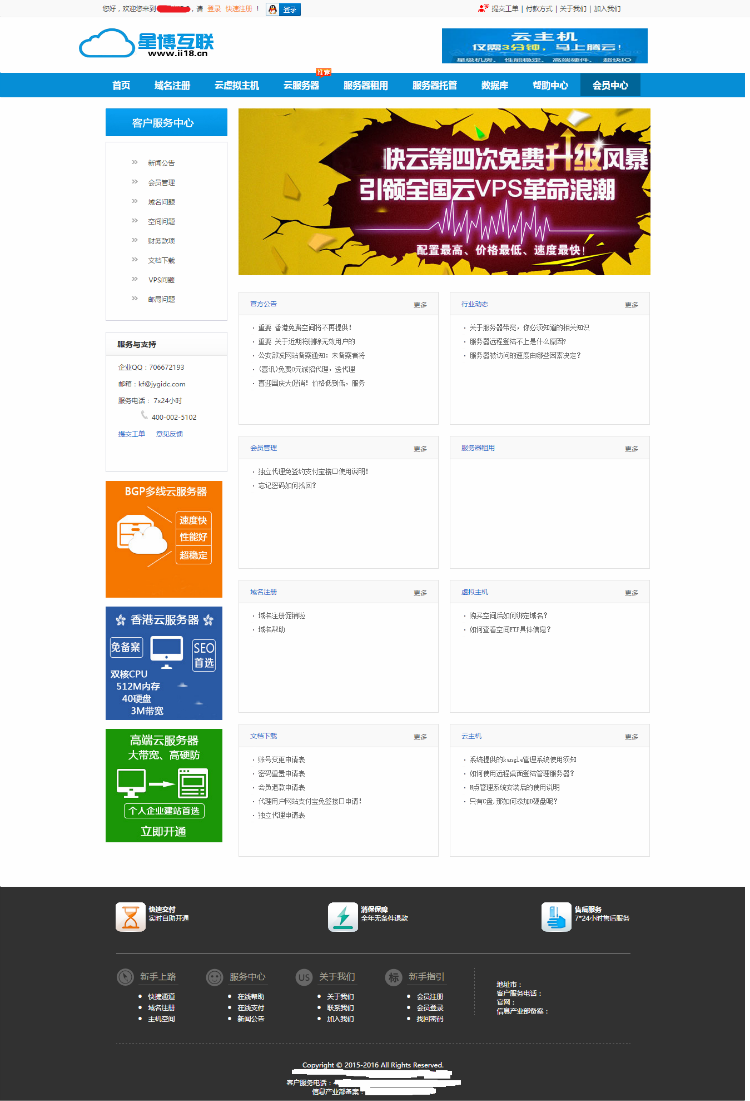Click 更多 in the 行业动态 panel
The width and height of the screenshot is (750, 1101).
(x=631, y=305)
